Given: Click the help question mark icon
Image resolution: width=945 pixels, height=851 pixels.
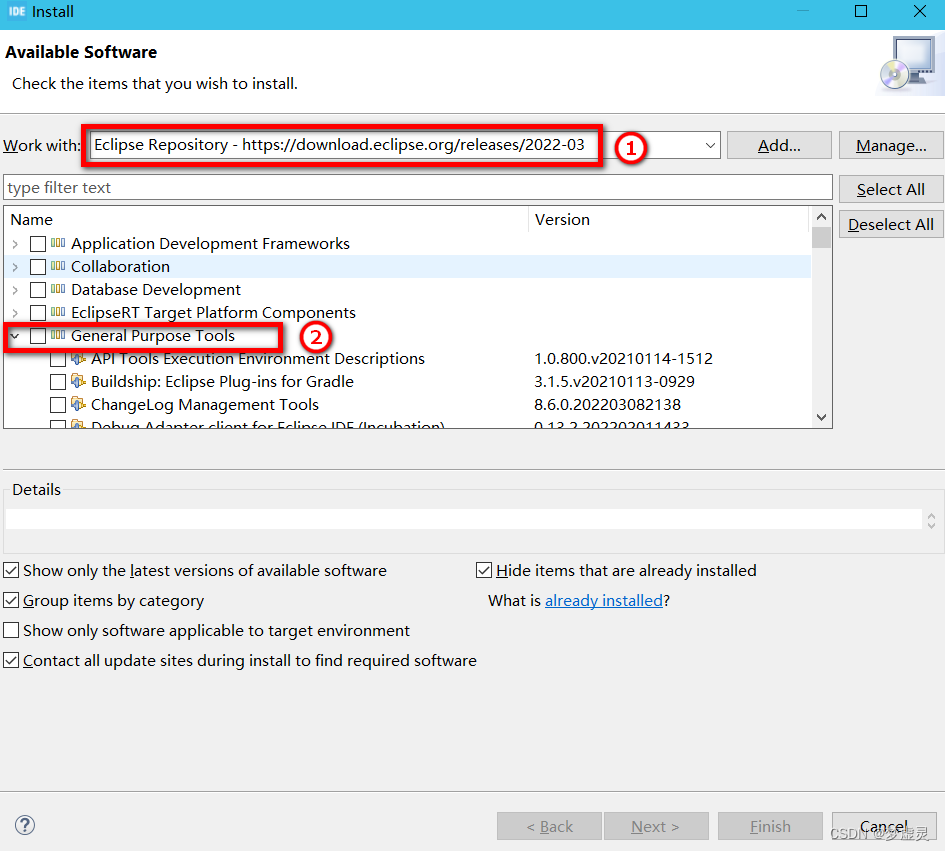Looking at the screenshot, I should point(25,825).
